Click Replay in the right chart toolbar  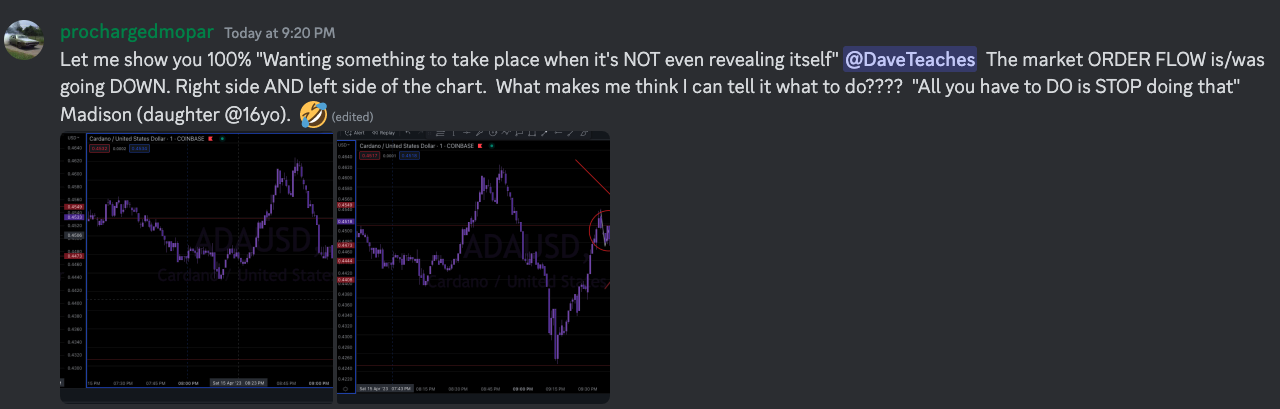[x=384, y=133]
